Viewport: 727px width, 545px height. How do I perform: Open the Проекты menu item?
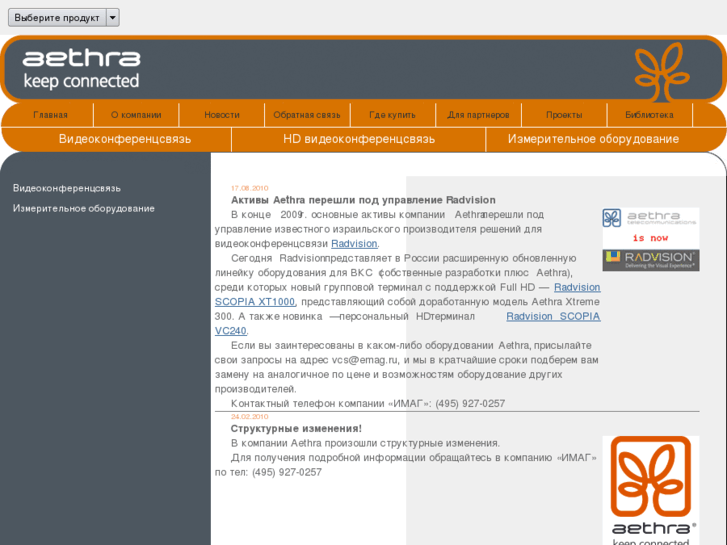click(x=564, y=115)
